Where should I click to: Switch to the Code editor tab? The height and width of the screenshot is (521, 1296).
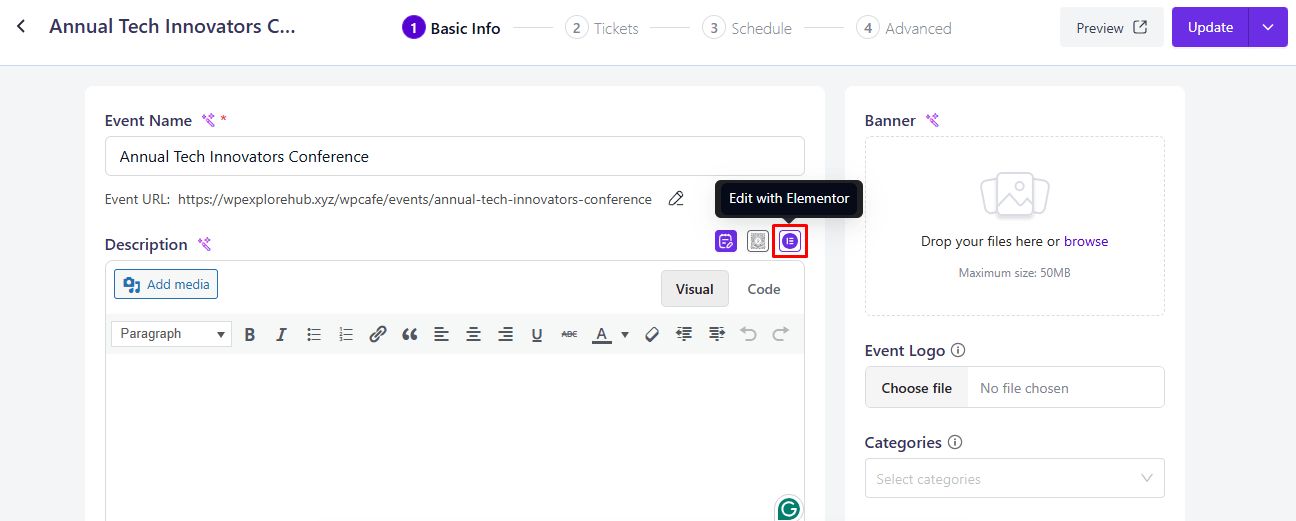pyautogui.click(x=764, y=289)
